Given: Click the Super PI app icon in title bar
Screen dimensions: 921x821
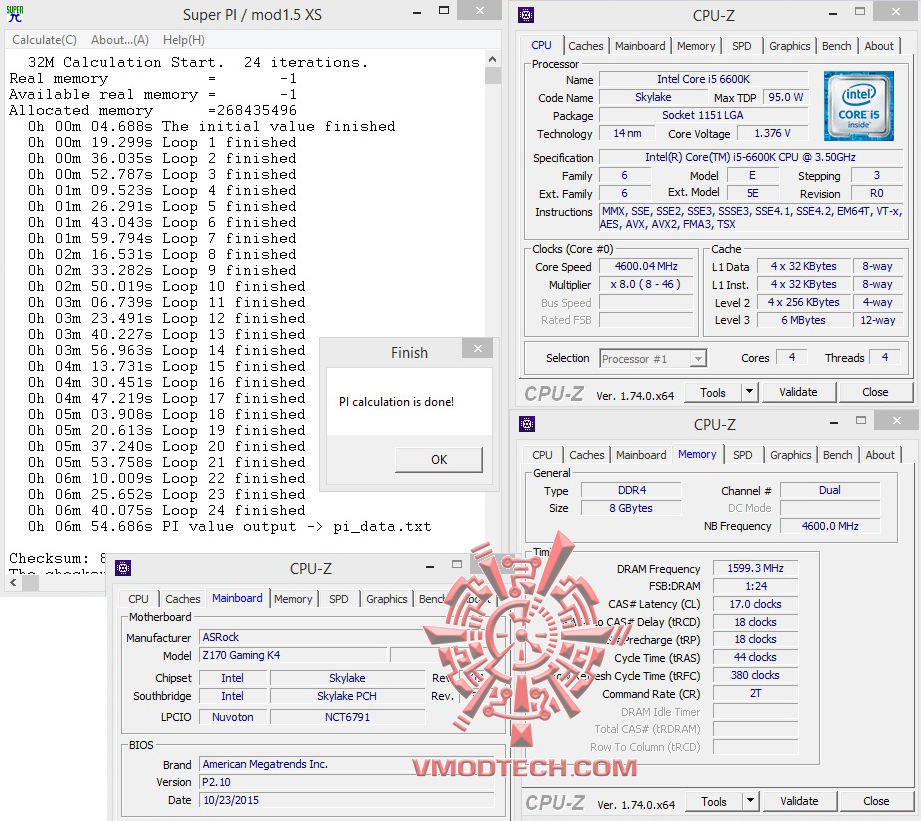Looking at the screenshot, I should coord(15,14).
